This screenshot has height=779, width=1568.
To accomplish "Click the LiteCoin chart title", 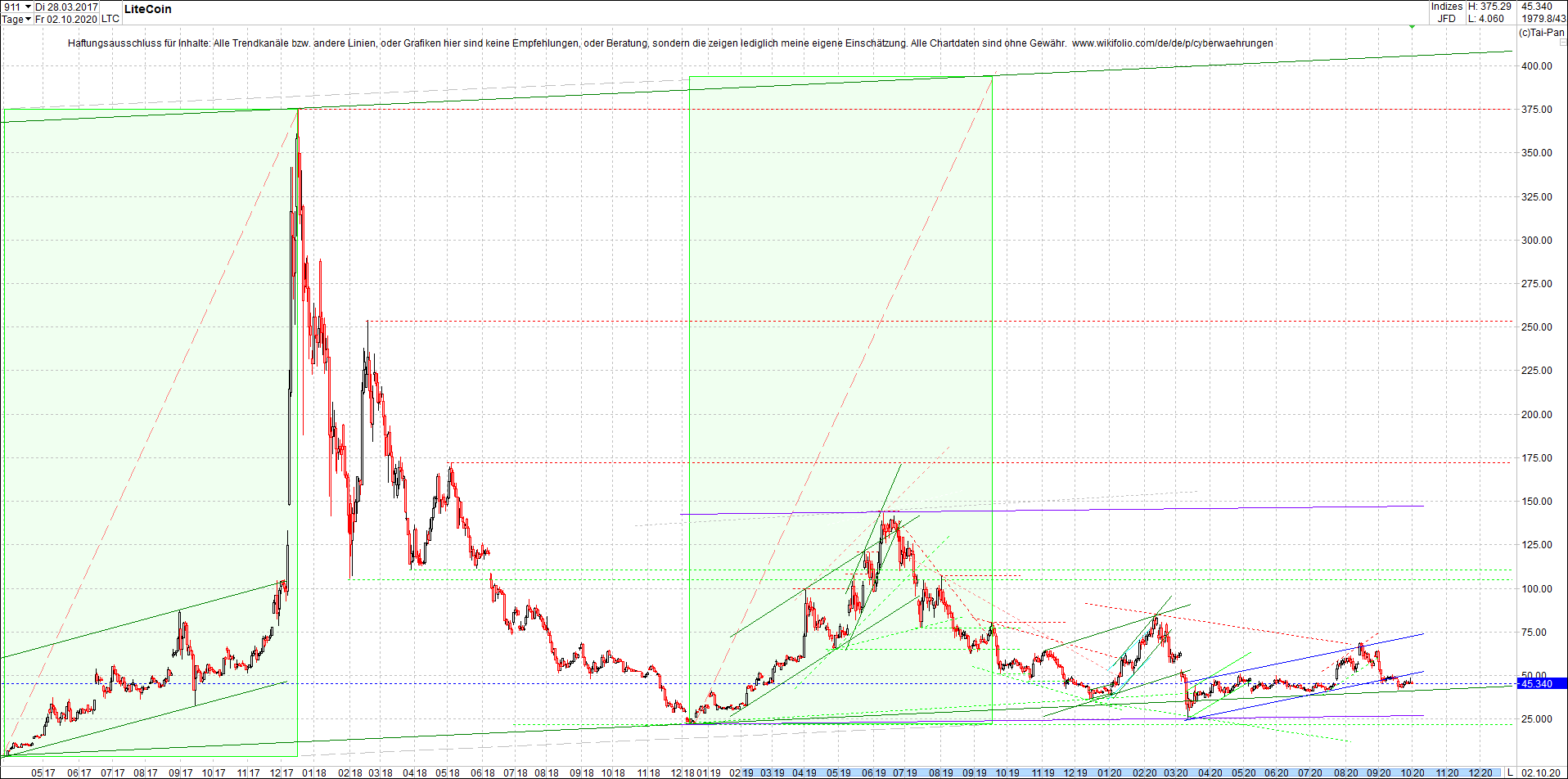I will [147, 9].
